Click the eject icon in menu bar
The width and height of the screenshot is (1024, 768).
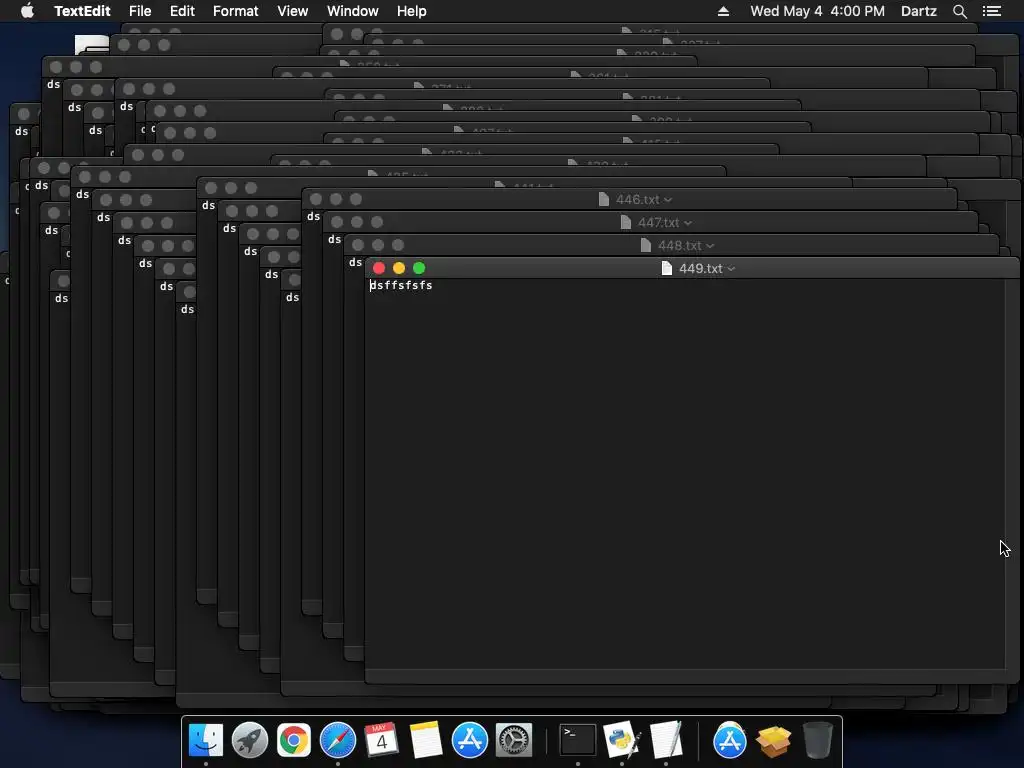pyautogui.click(x=723, y=11)
